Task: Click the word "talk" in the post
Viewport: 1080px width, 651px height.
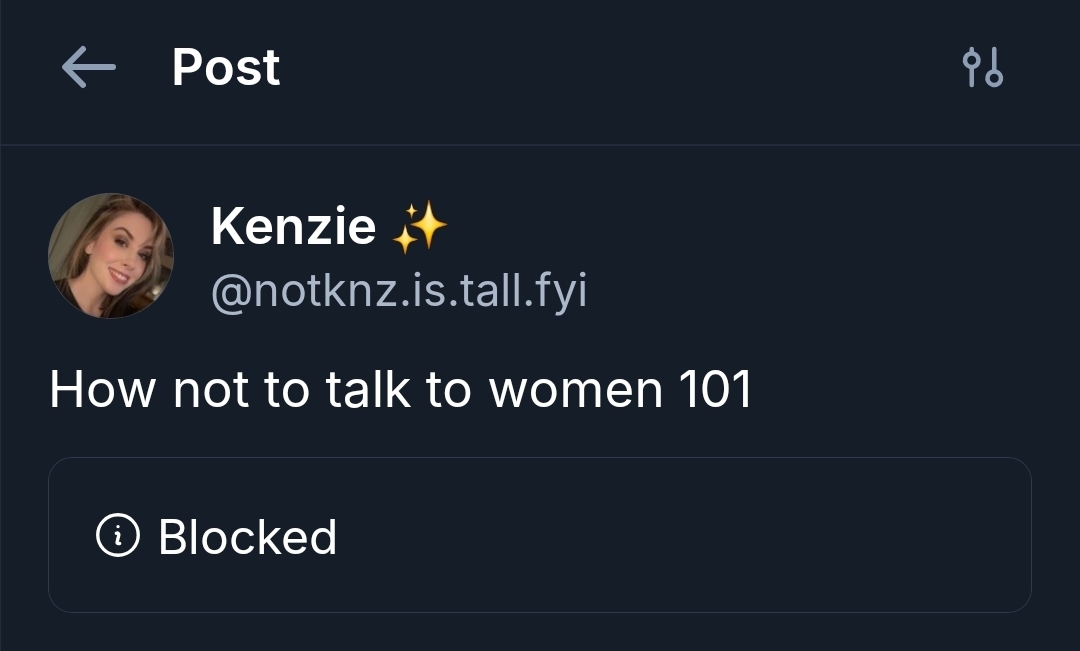Action: tap(368, 389)
